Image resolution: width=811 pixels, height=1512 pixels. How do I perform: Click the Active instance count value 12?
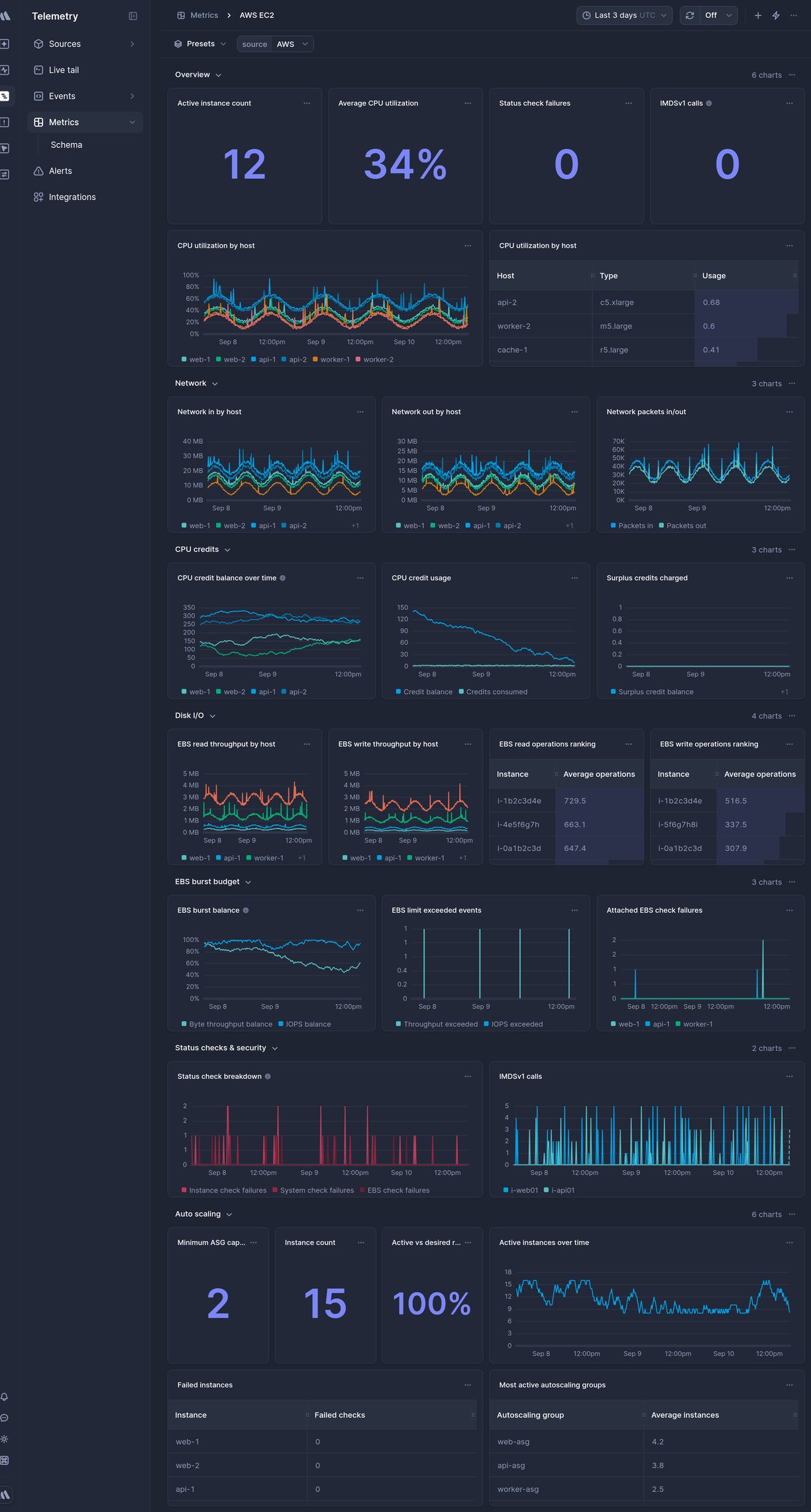tap(244, 164)
